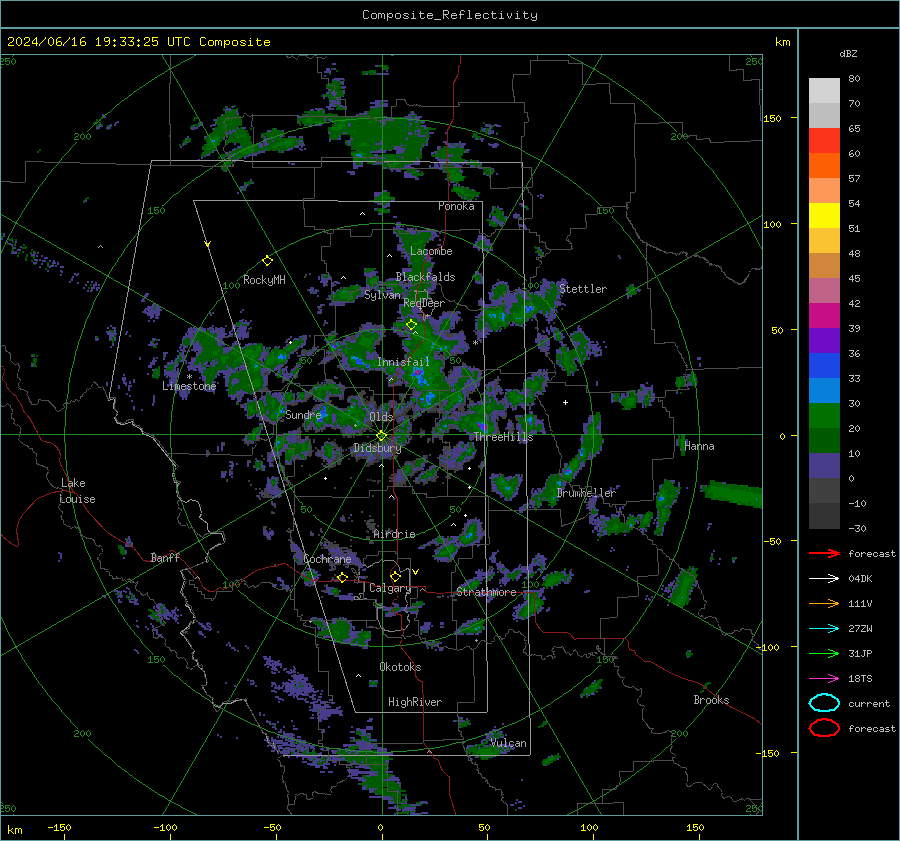Click the Sundre town label
The height and width of the screenshot is (841, 900).
coord(303,414)
